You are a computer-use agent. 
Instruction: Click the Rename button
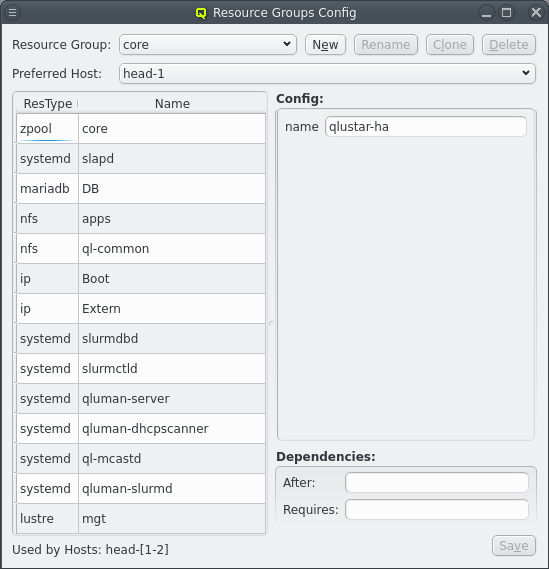pos(386,45)
